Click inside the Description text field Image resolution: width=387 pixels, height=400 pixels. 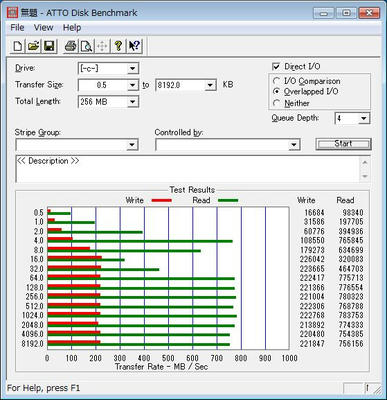tap(188, 169)
